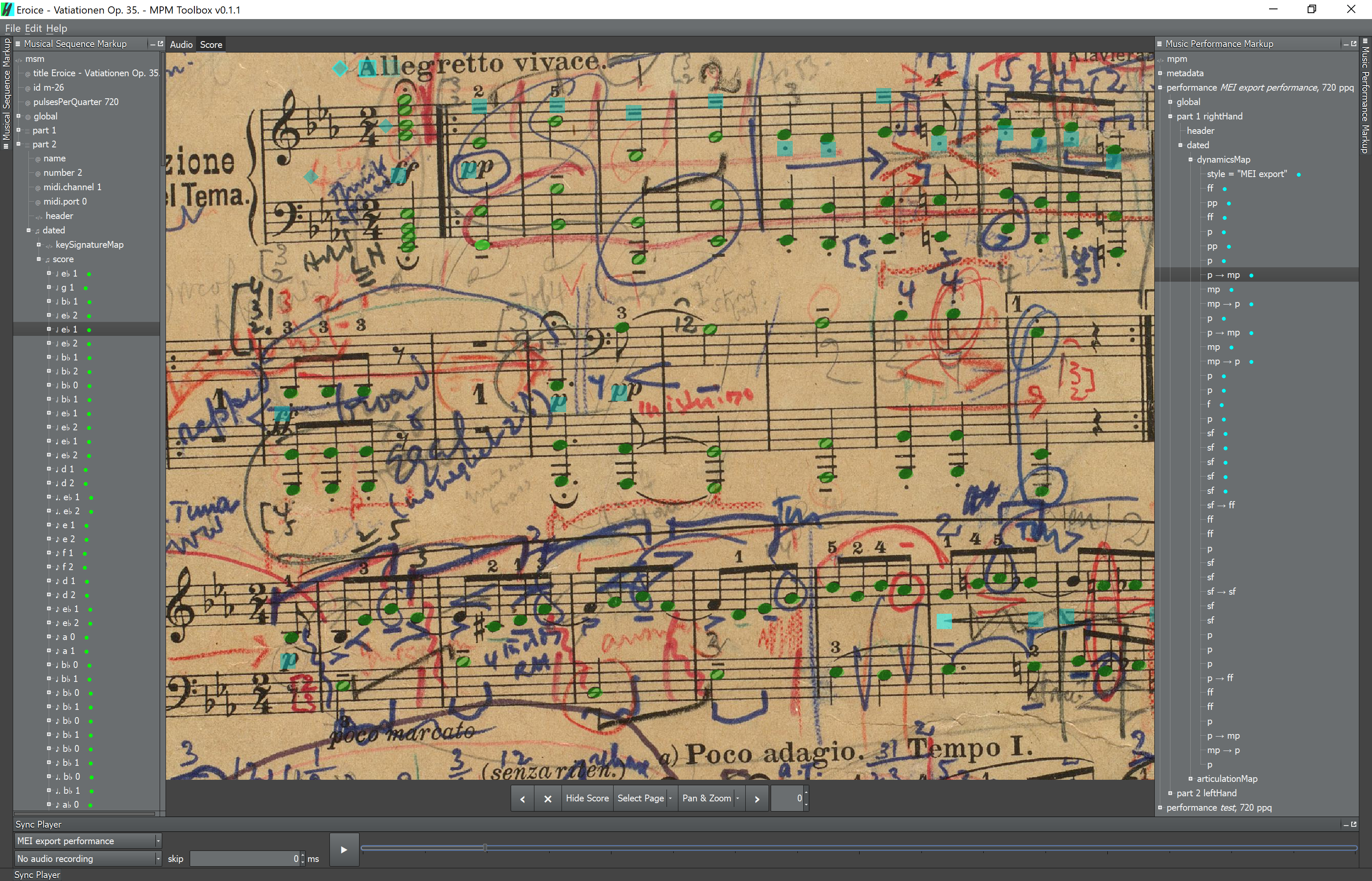
Task: Select the id m-26 attribute
Action: 49,88
